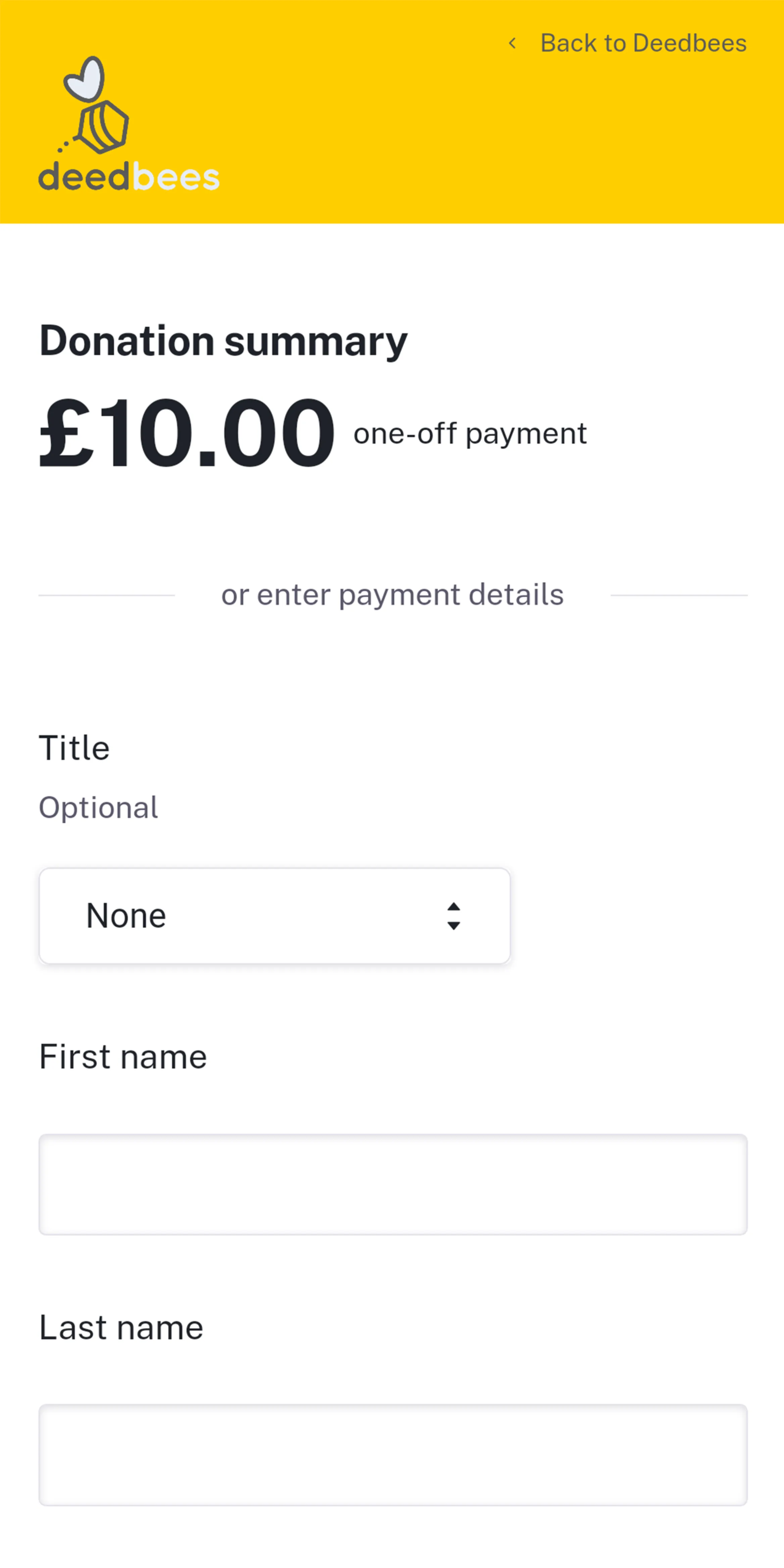Screen dimensions: 784x1568
Task: Click the Title field label
Action: coord(74,747)
